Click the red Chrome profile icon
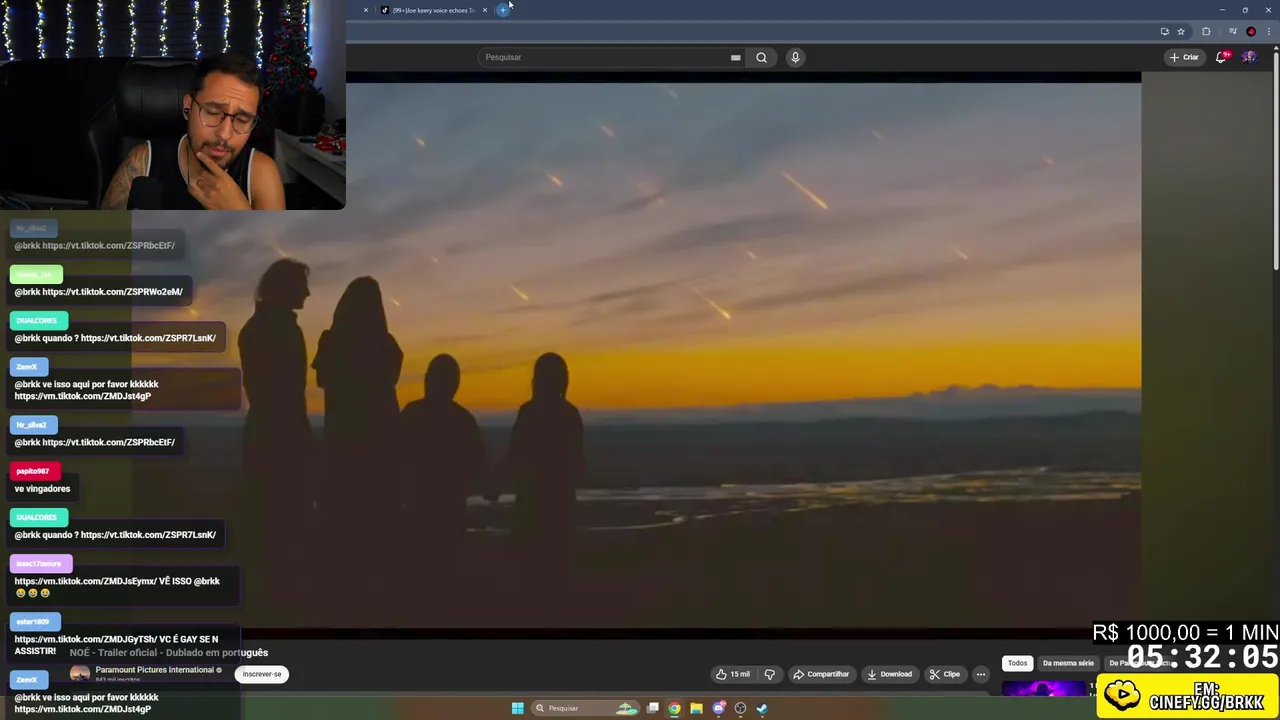The height and width of the screenshot is (720, 1280). coord(1251,31)
